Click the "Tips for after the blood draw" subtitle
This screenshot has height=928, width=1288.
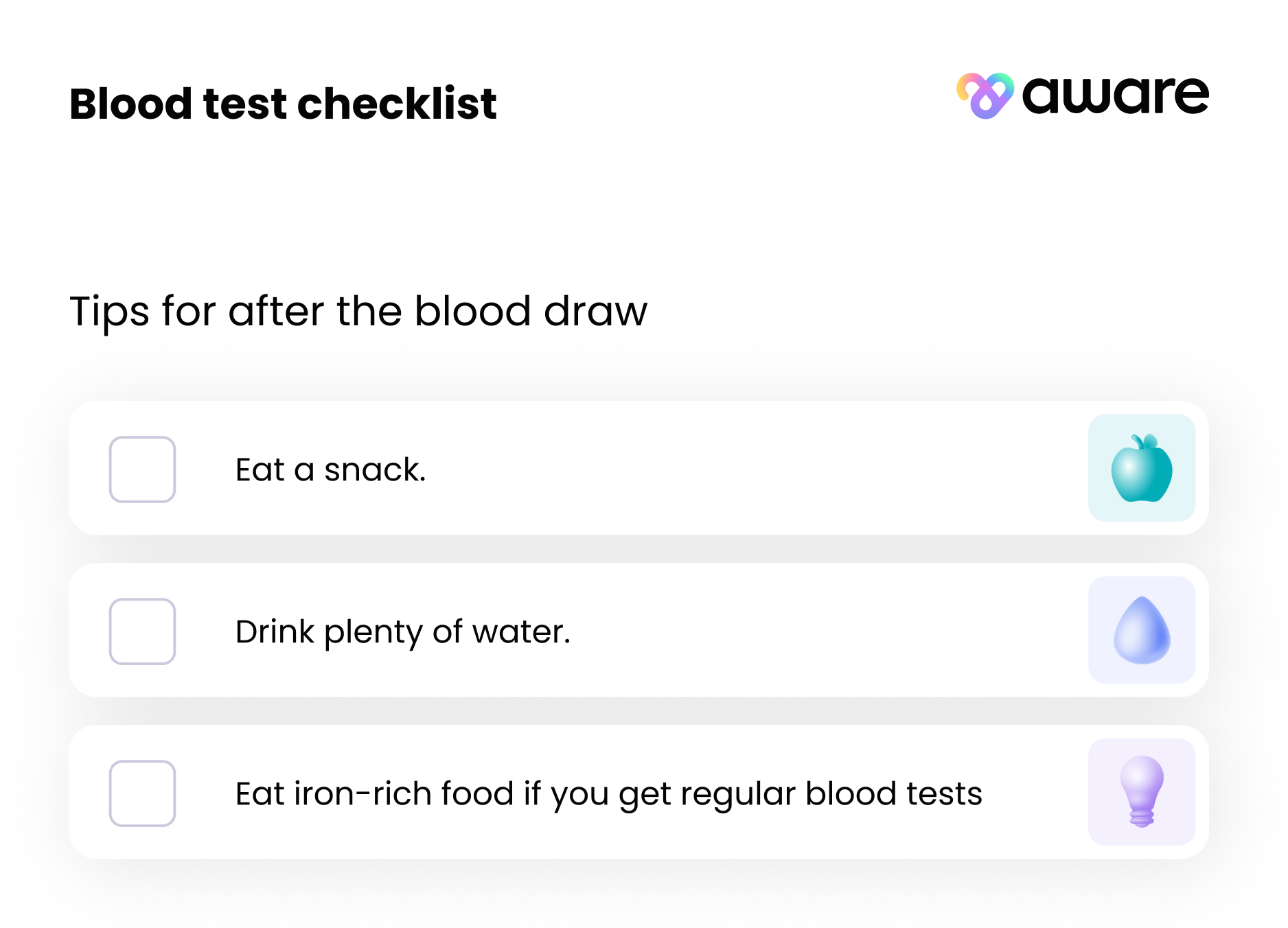tap(358, 312)
